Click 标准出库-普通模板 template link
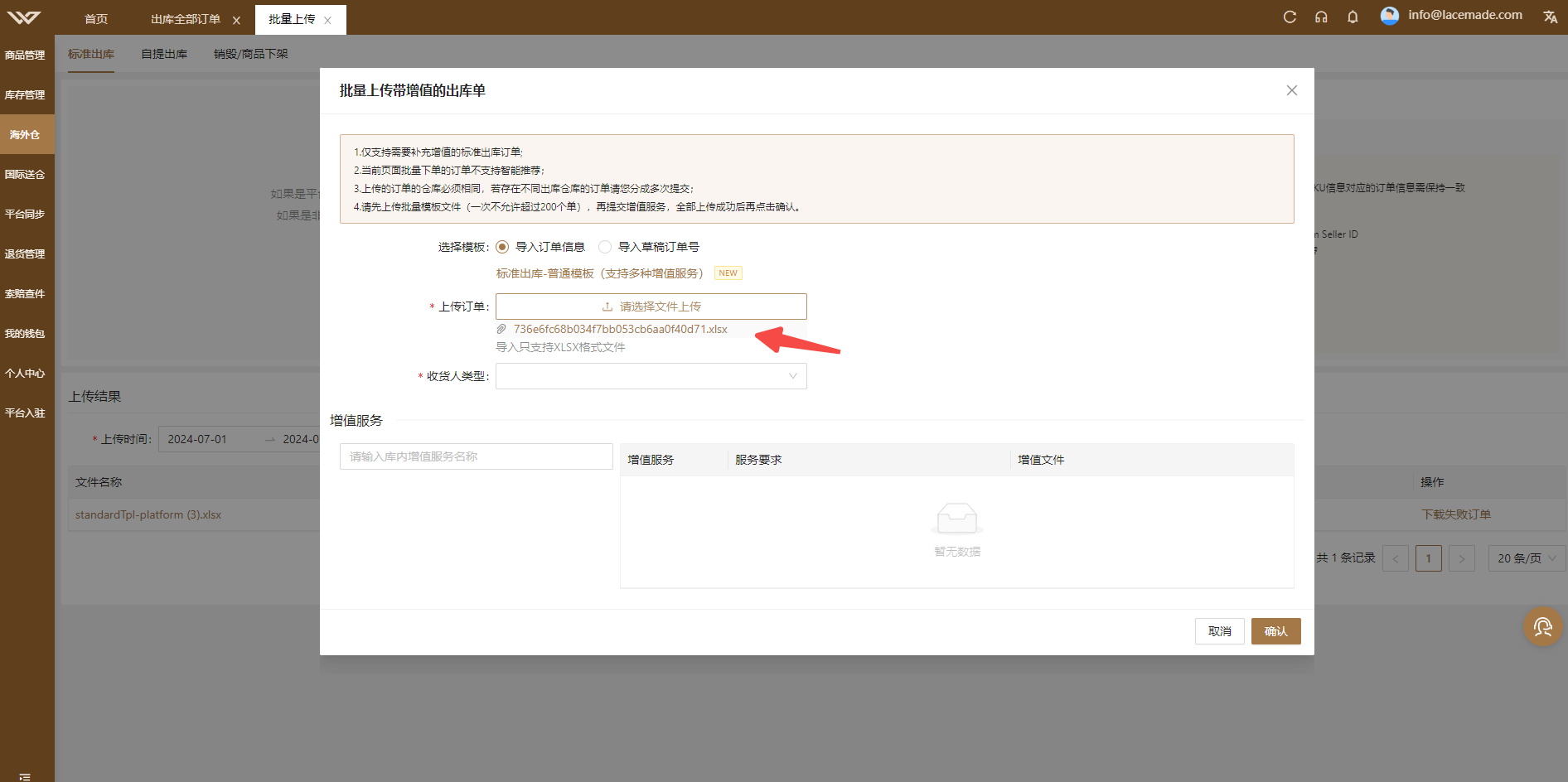1568x782 pixels. (x=599, y=273)
